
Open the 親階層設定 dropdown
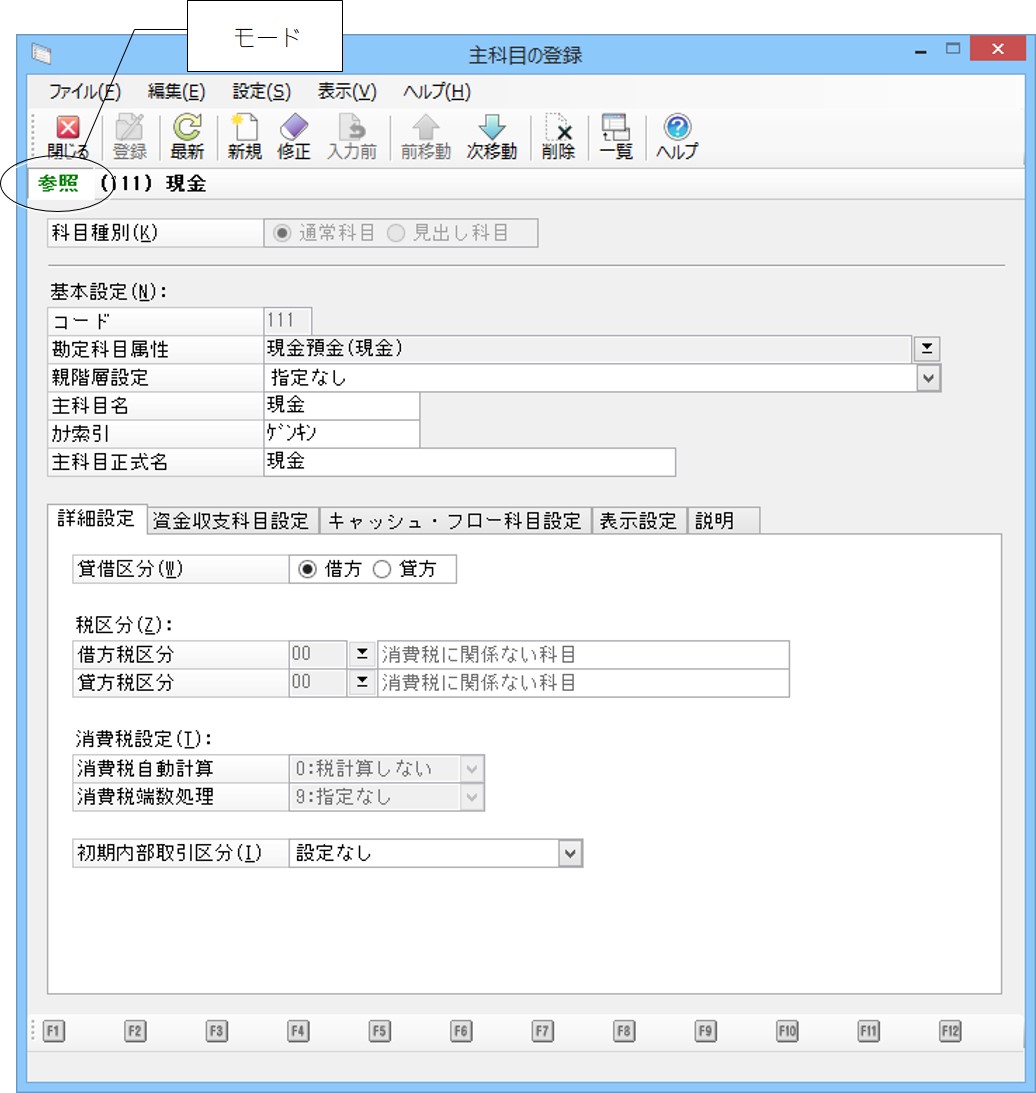pyautogui.click(x=929, y=377)
